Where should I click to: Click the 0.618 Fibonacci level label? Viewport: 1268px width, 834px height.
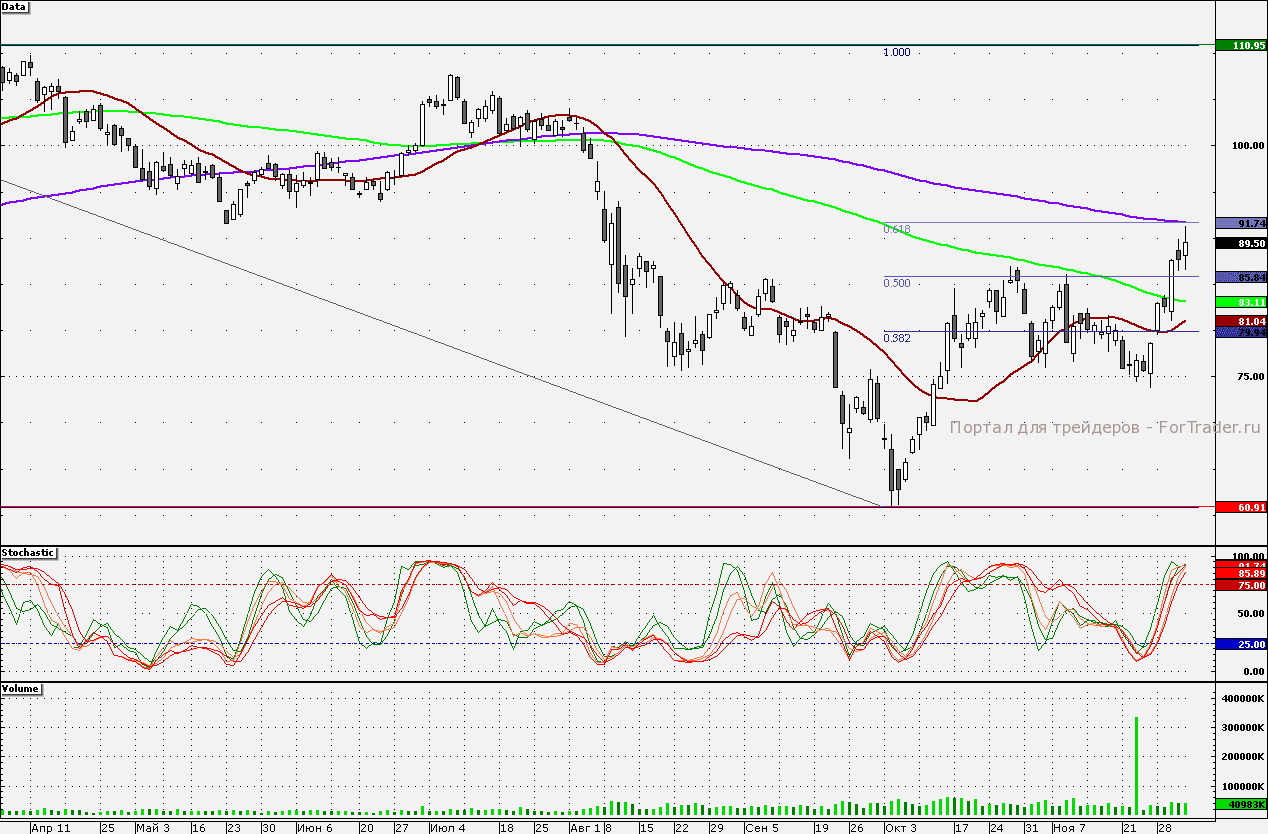click(x=896, y=229)
